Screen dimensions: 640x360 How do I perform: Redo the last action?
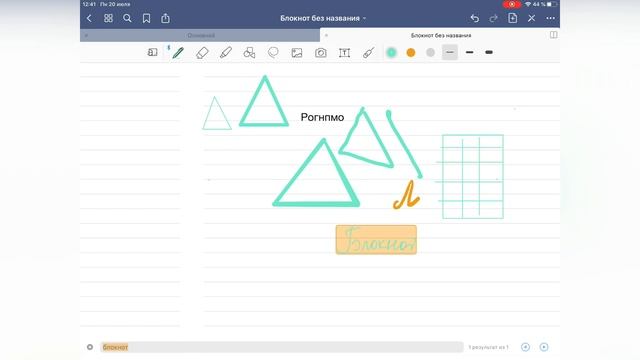tap(493, 18)
